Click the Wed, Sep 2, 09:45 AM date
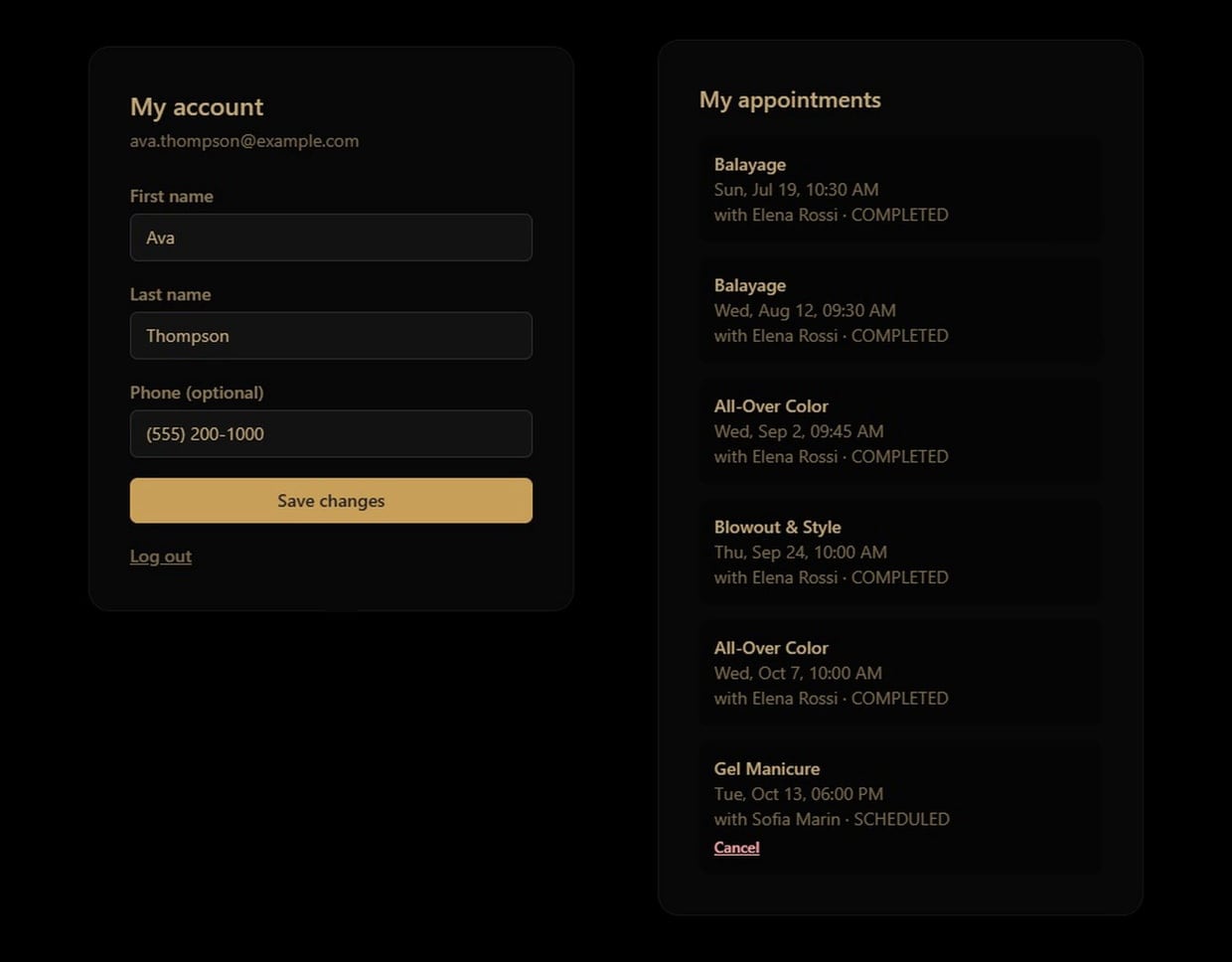Viewport: 1232px width, 962px height. click(x=799, y=431)
